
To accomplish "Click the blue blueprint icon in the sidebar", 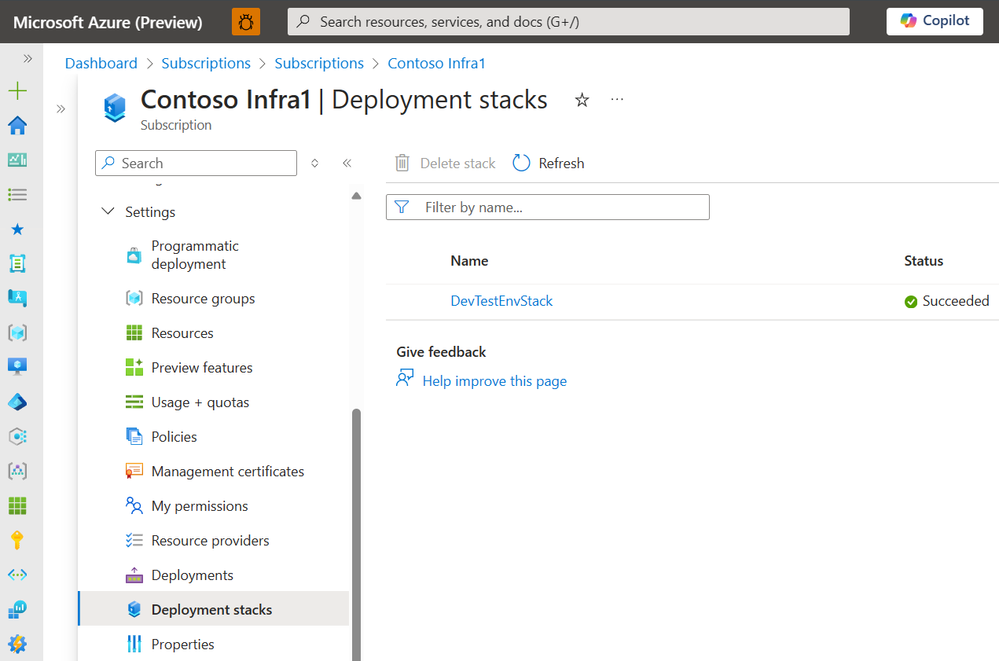I will click(17, 298).
